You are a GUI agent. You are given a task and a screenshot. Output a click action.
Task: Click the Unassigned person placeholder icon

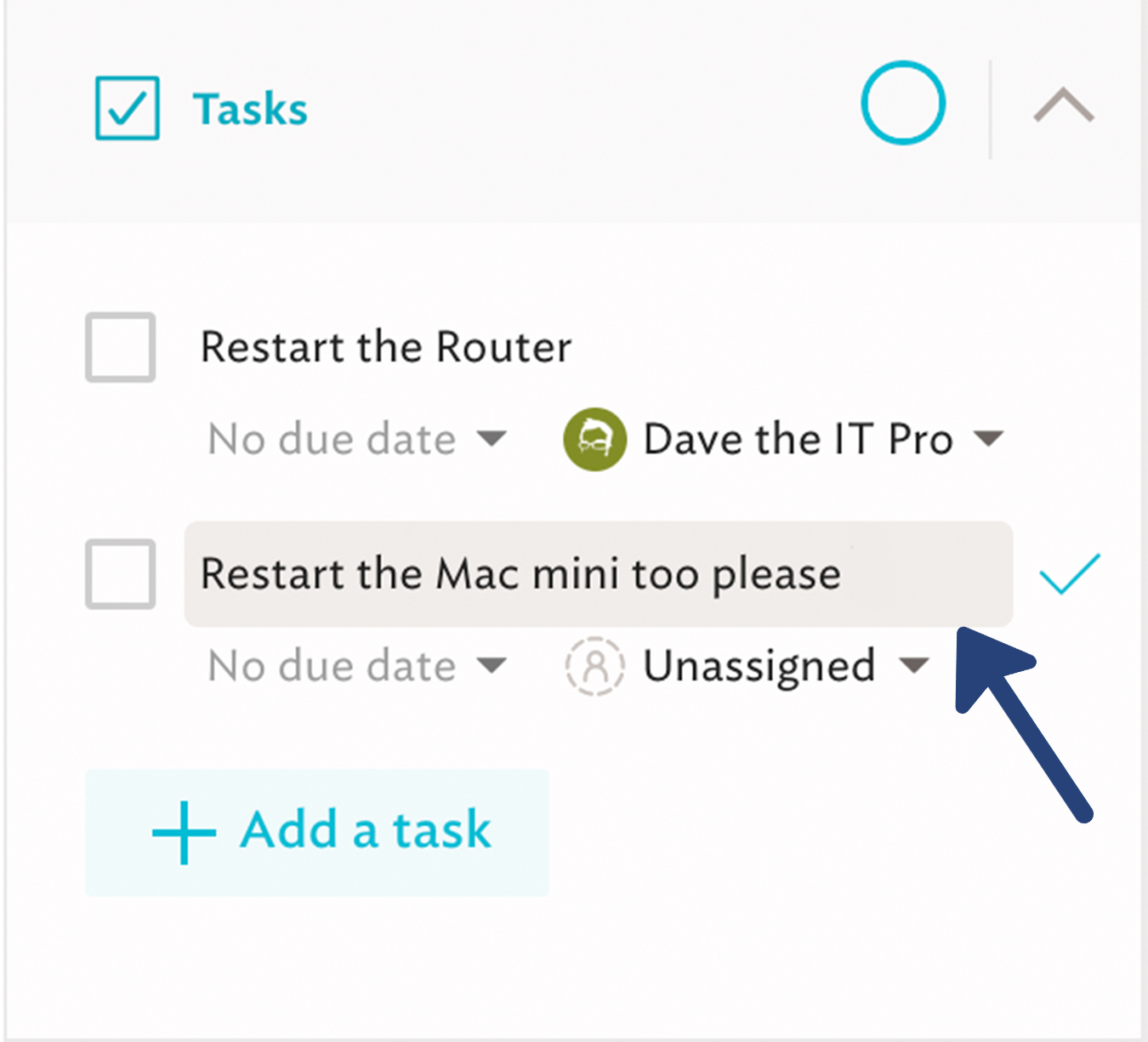[x=595, y=666]
